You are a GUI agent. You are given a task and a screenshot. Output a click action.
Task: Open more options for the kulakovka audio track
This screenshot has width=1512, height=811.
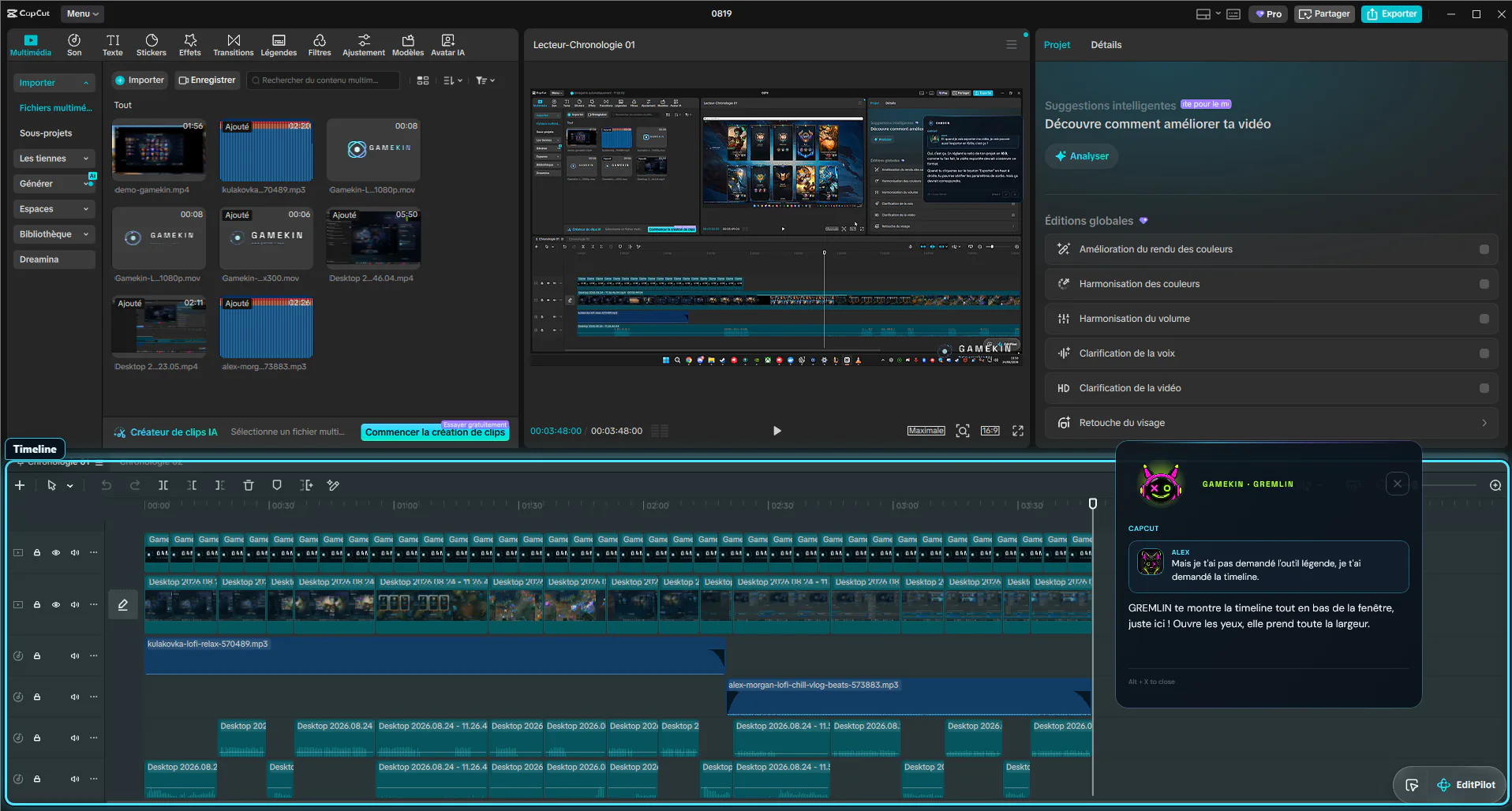(94, 656)
